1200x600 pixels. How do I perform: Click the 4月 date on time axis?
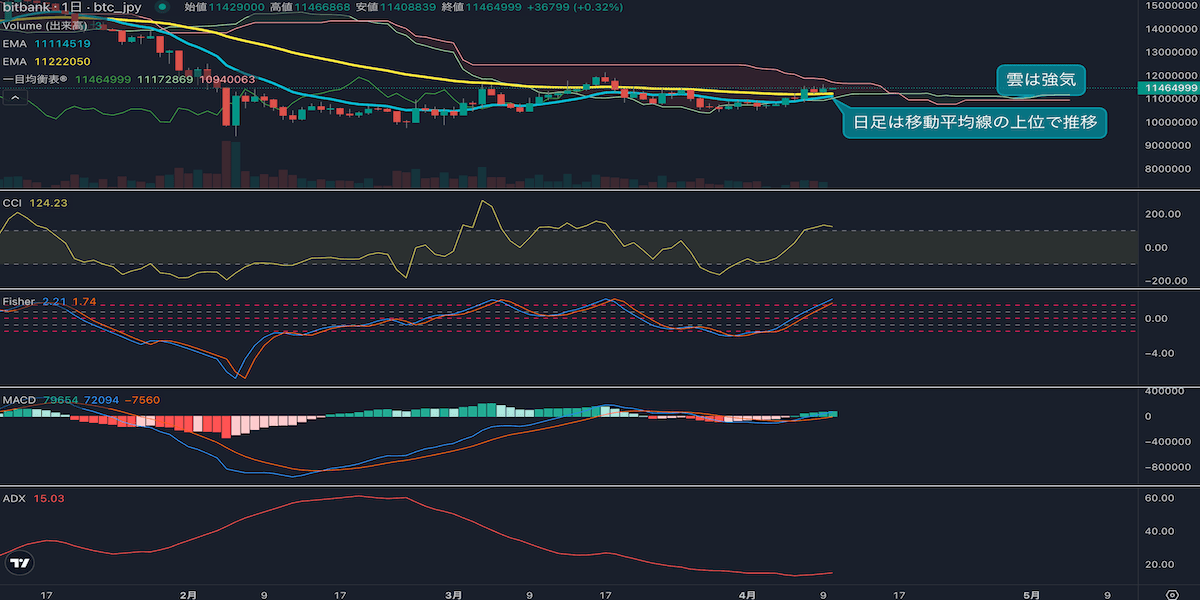coord(746,594)
